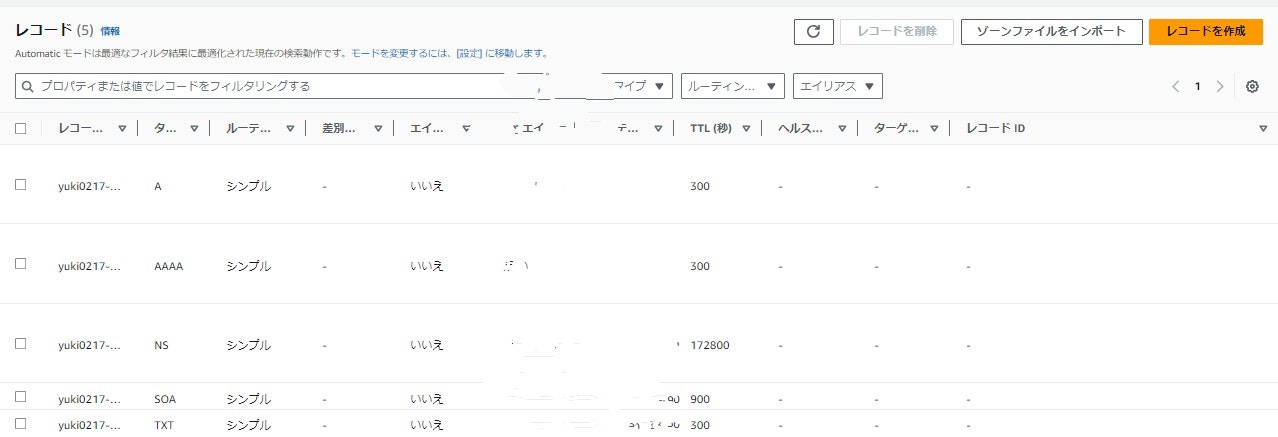Image resolution: width=1278 pixels, height=437 pixels.
Task: Click the AAAA type cell
Action: 169,266
